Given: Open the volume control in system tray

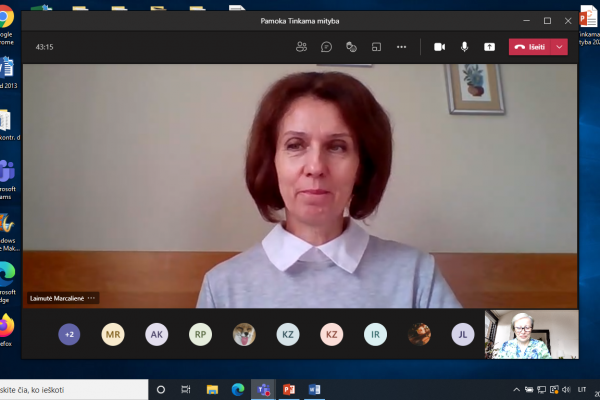Looking at the screenshot, I should coord(566,390).
